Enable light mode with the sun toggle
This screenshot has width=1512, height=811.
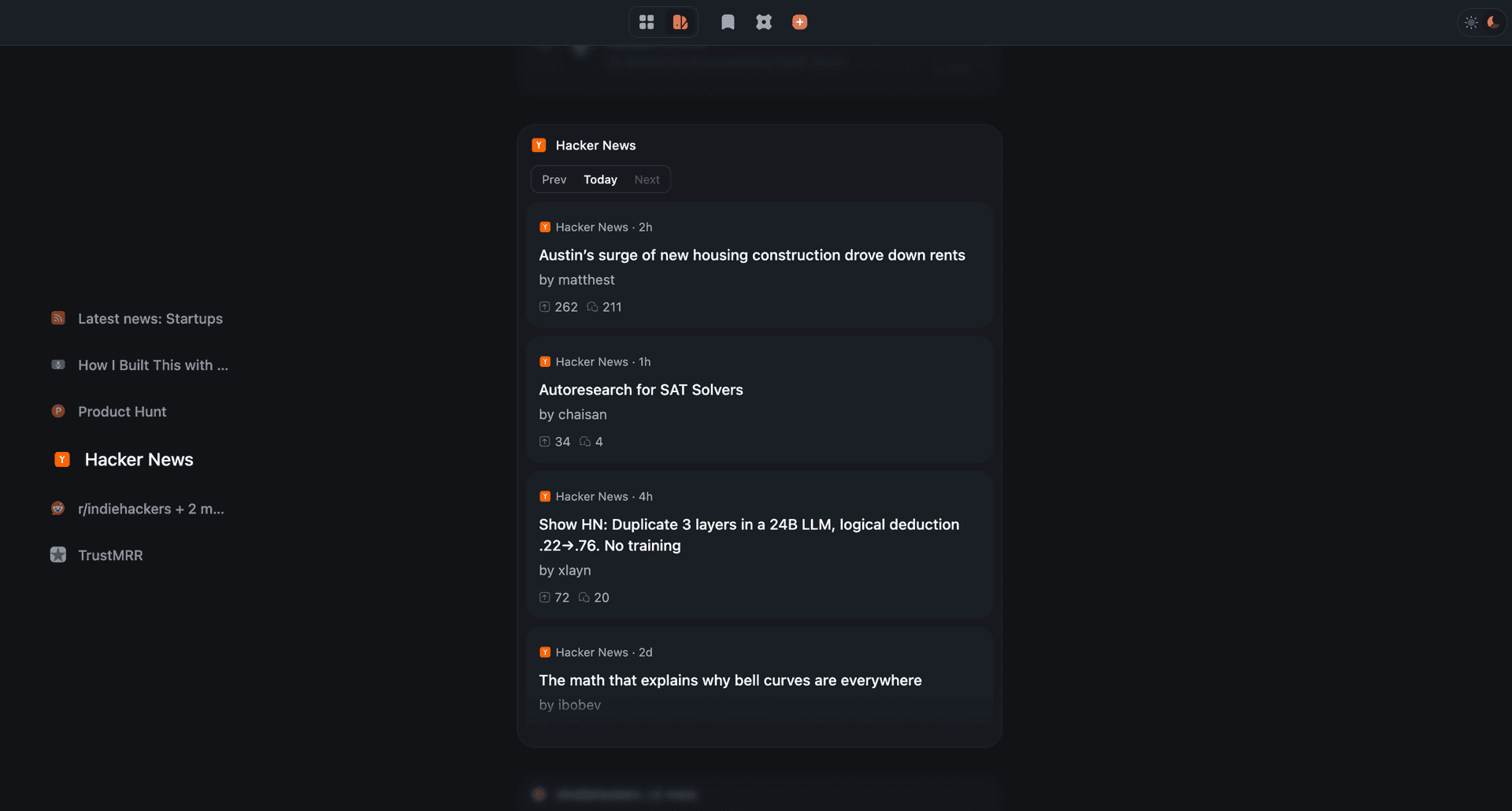[x=1471, y=23]
